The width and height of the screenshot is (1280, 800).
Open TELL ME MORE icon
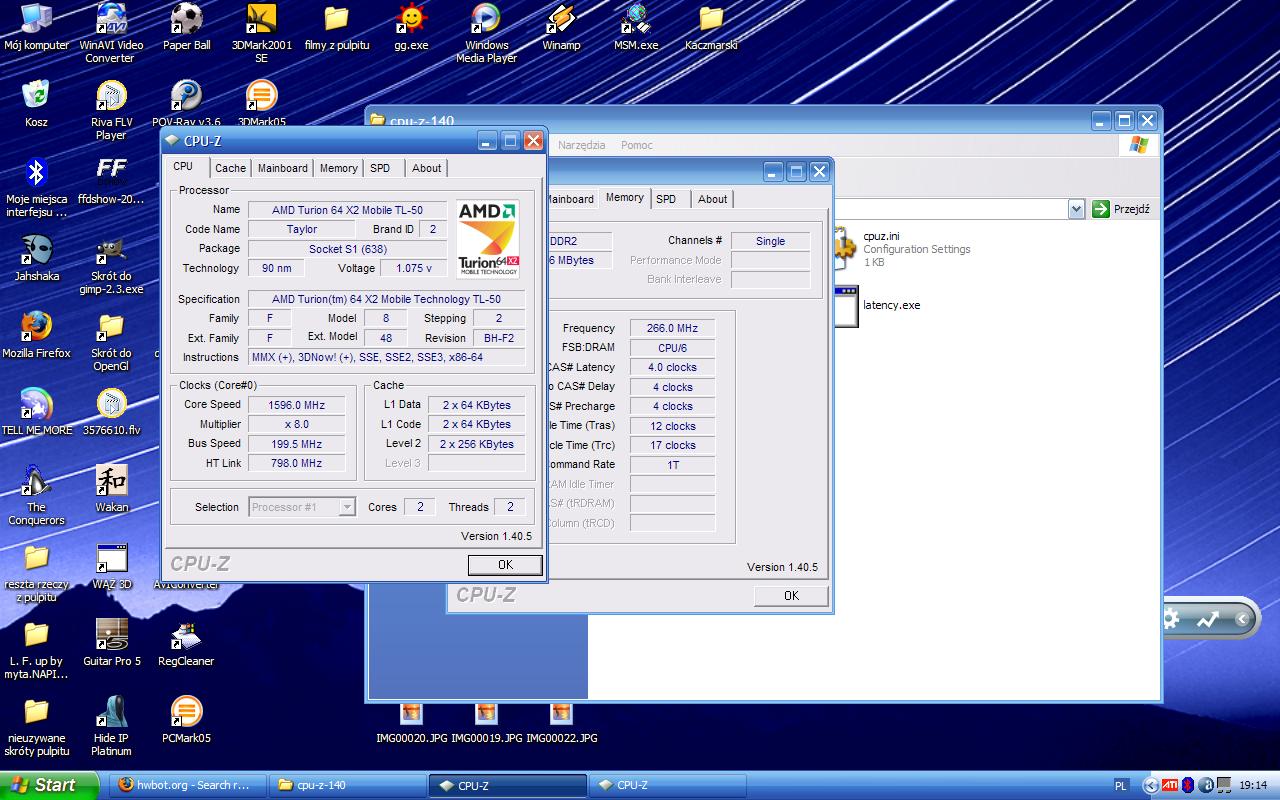coord(36,411)
